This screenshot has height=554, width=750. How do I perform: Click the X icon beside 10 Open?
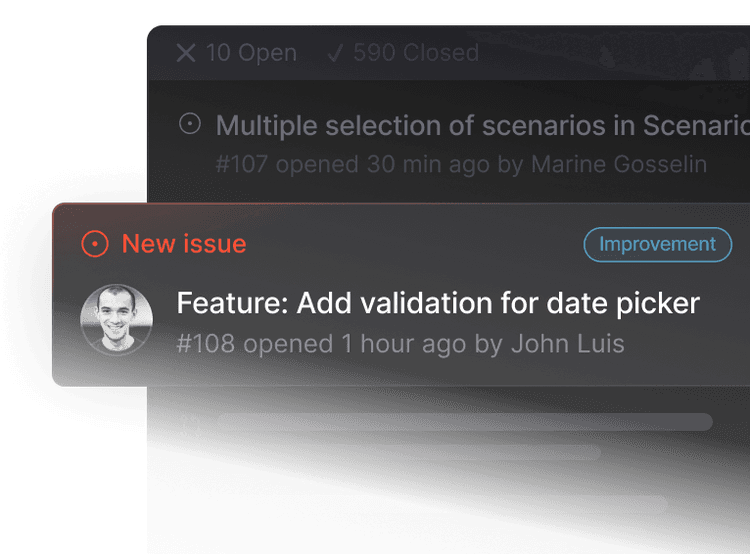186,53
